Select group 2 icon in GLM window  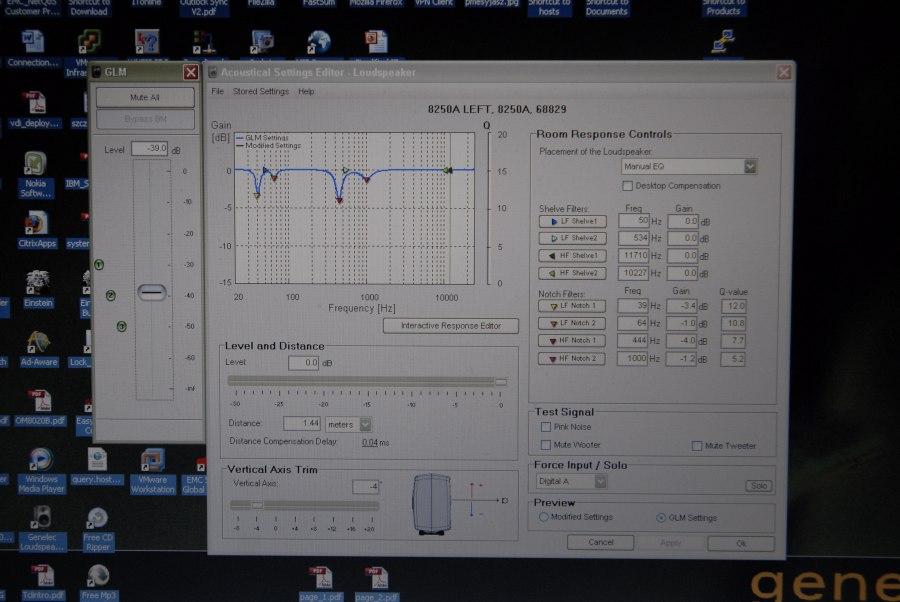(111, 296)
